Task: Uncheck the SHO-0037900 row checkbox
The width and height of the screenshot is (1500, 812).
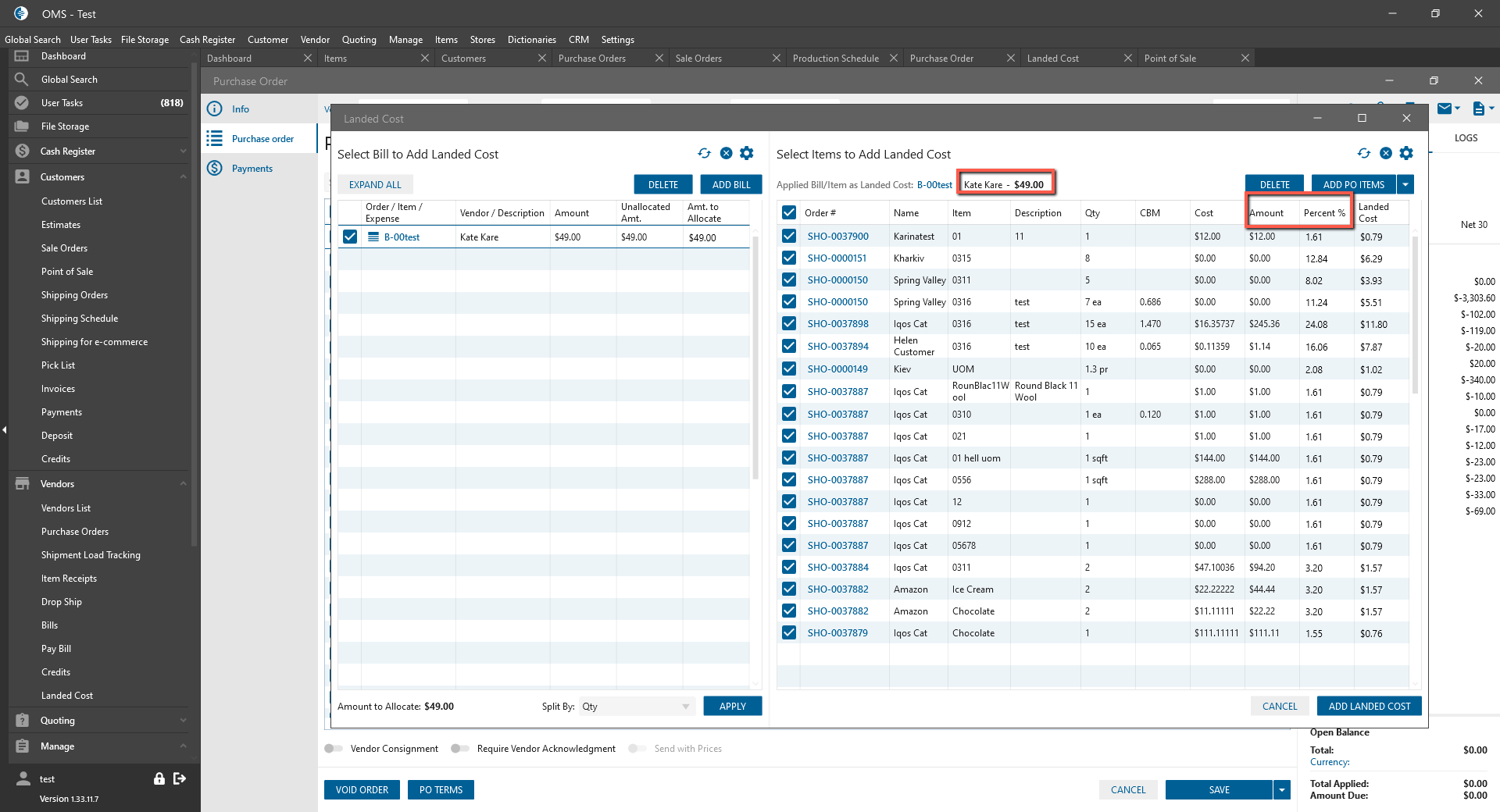Action: tap(789, 237)
